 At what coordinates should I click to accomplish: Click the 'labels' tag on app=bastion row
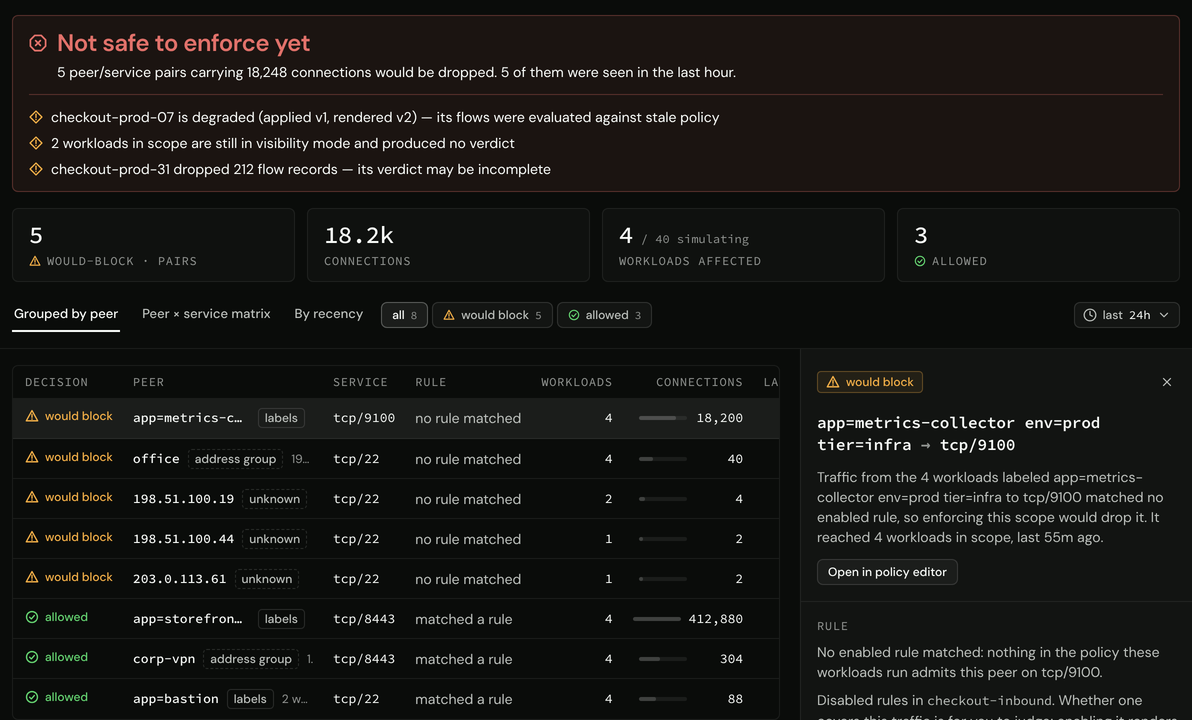[x=250, y=699]
